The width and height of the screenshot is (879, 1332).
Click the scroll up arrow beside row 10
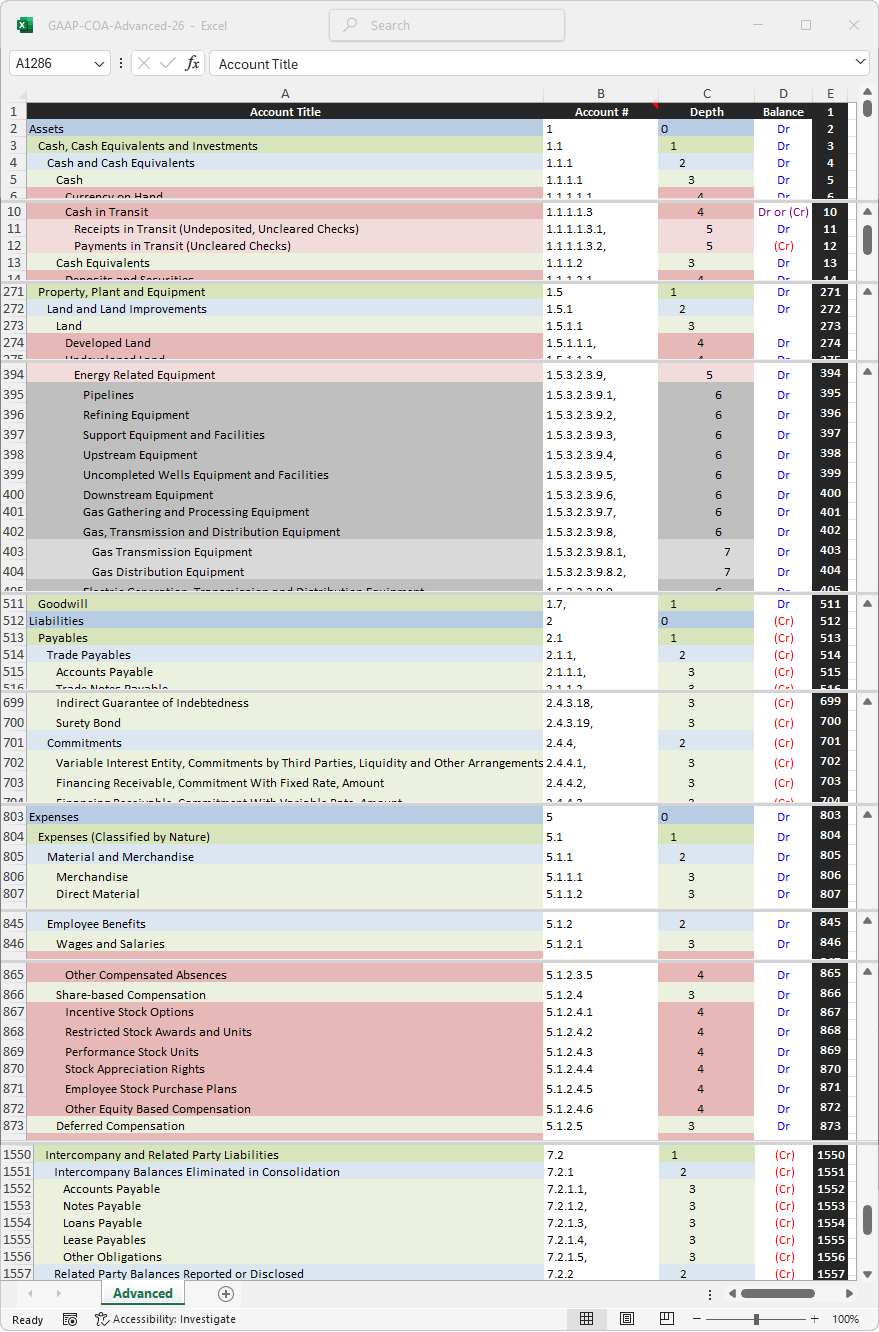tap(867, 212)
